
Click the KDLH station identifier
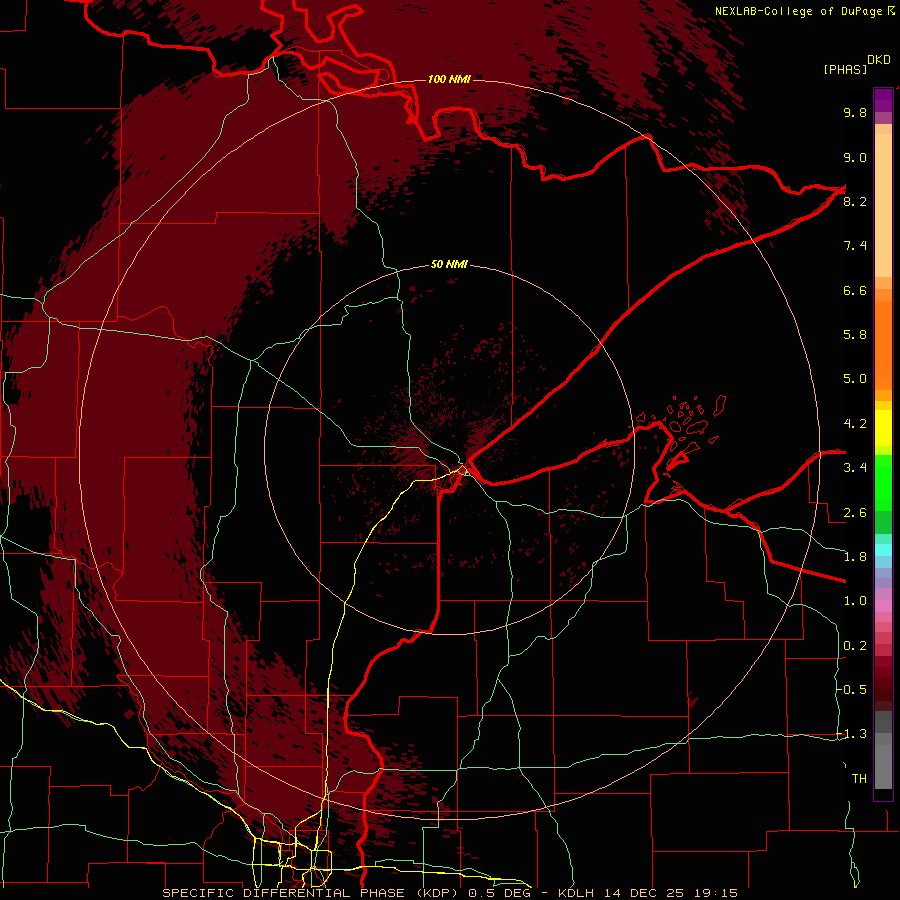576,893
